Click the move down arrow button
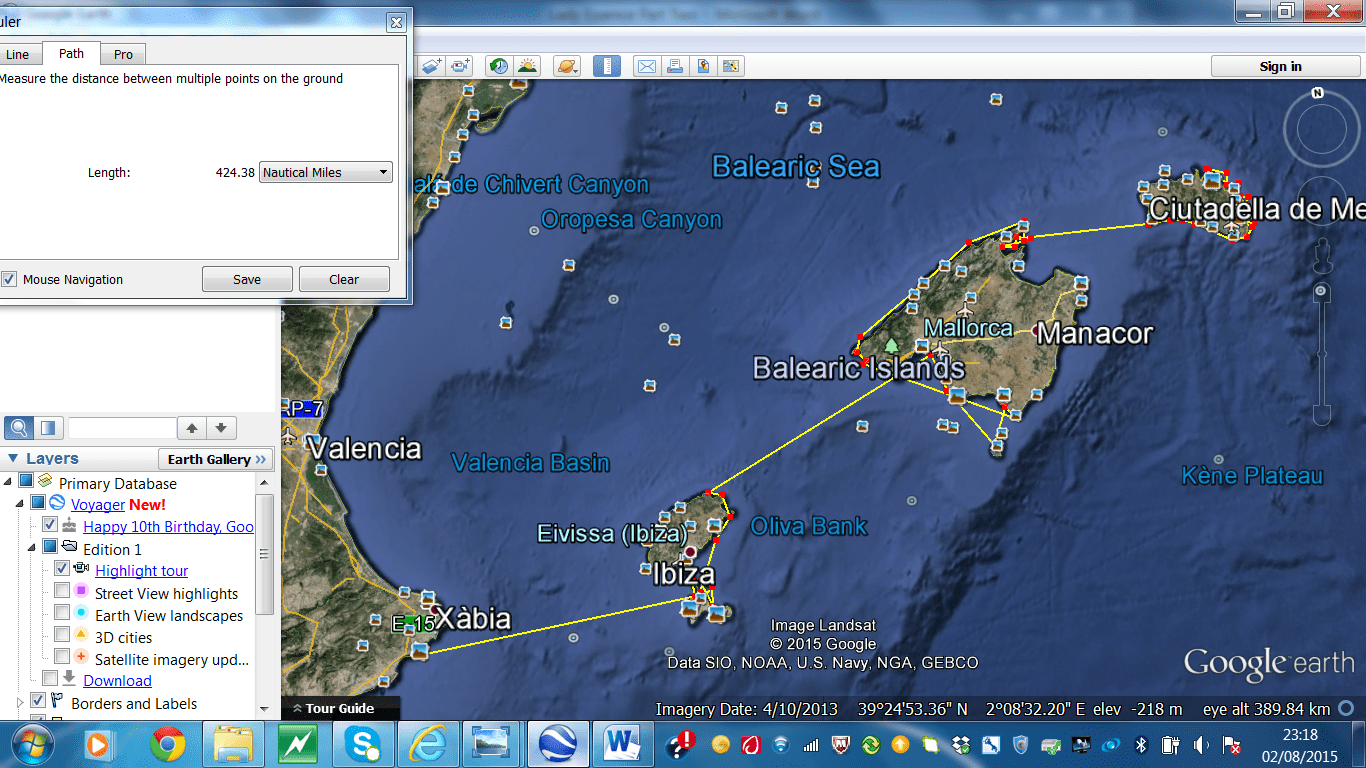Image resolution: width=1366 pixels, height=768 pixels. (221, 428)
